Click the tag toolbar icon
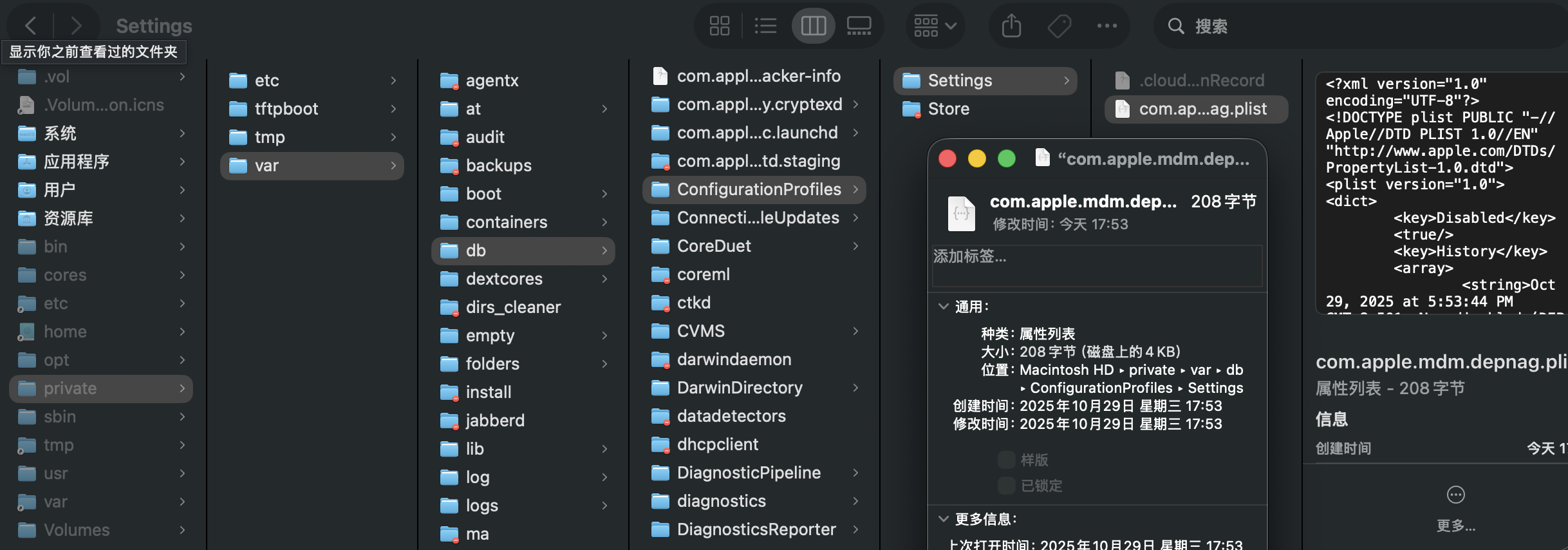The image size is (1568, 550). click(x=1059, y=26)
